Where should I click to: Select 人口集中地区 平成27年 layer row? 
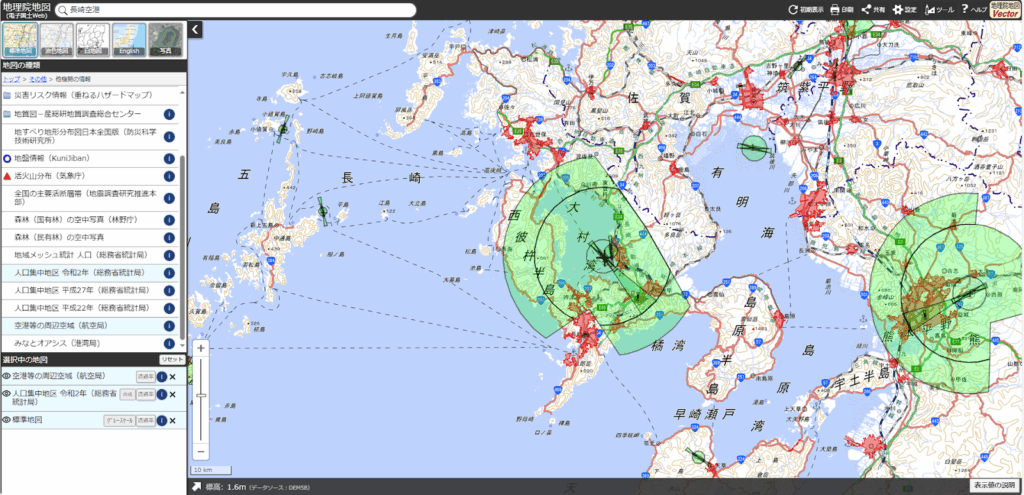coord(89,291)
